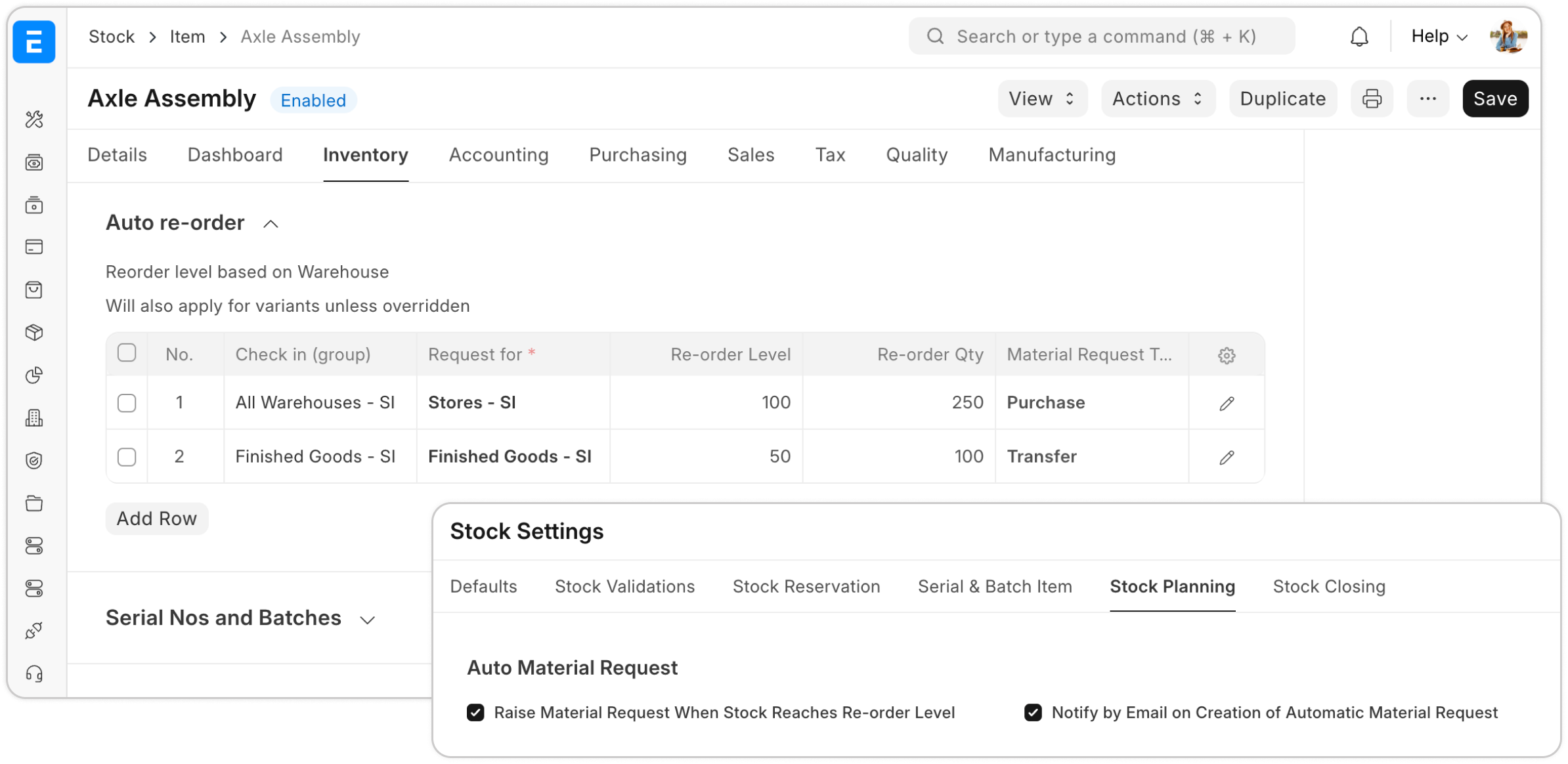Open the Actions dropdown
The image size is (1568, 764).
click(1158, 98)
